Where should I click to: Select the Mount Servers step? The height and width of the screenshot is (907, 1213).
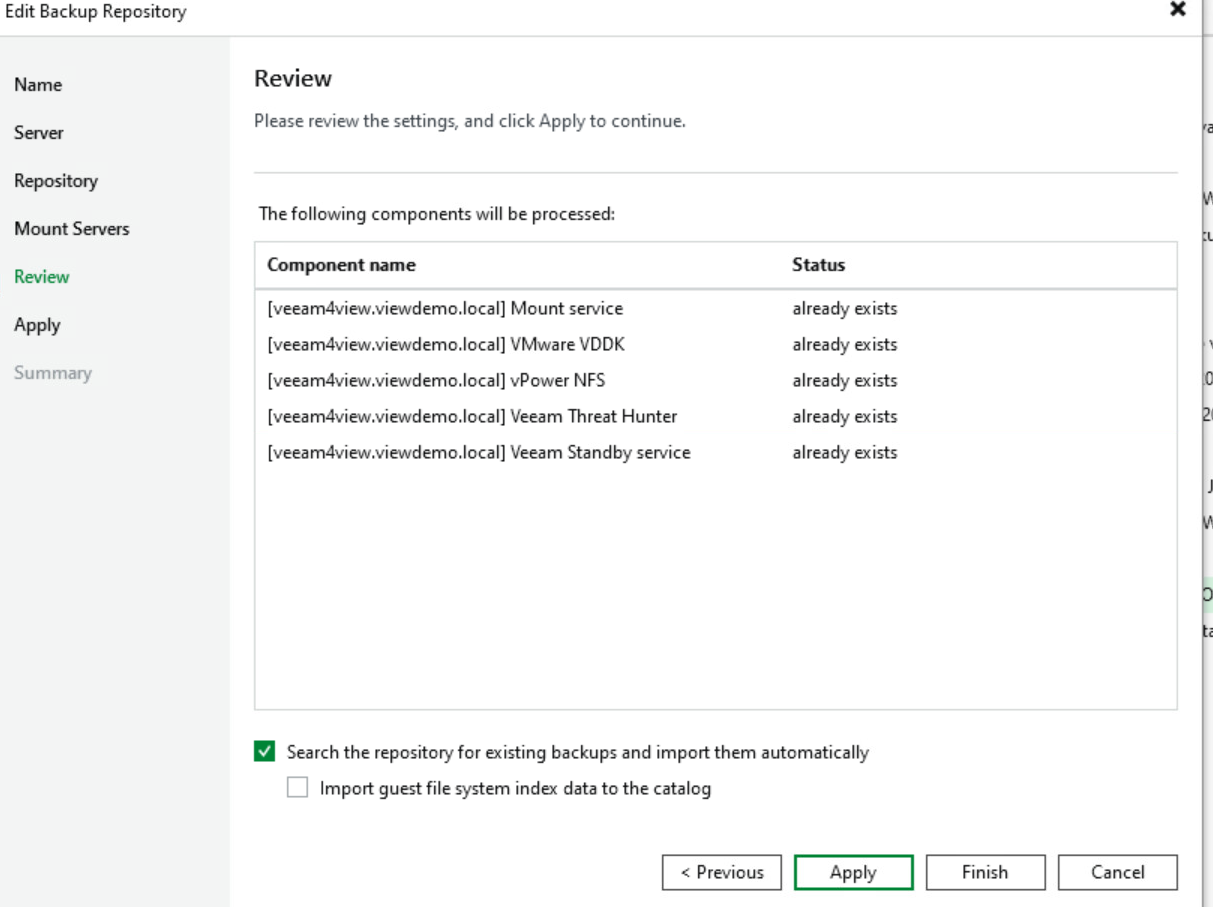pyautogui.click(x=72, y=229)
